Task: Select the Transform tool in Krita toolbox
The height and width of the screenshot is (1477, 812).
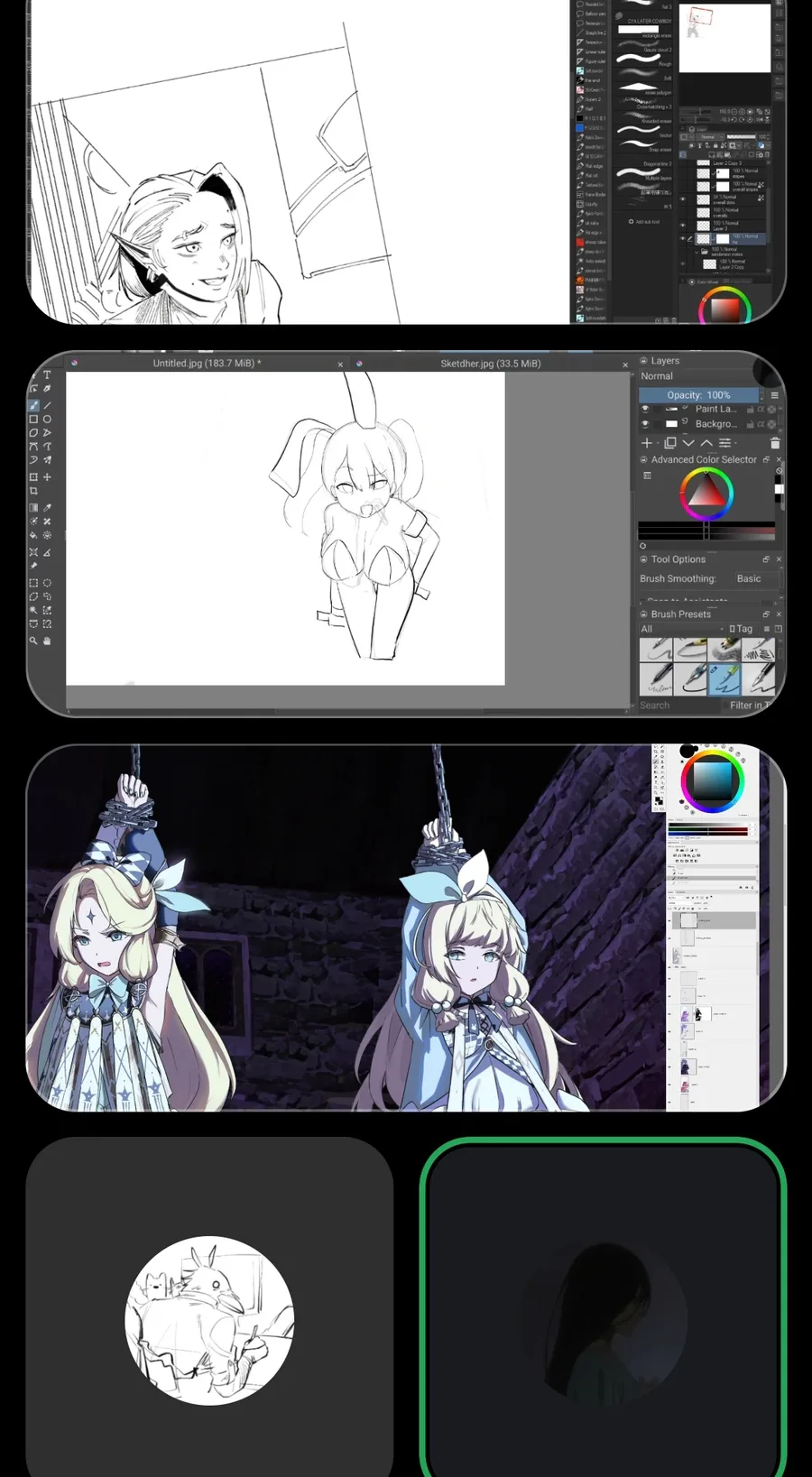Action: (33, 477)
